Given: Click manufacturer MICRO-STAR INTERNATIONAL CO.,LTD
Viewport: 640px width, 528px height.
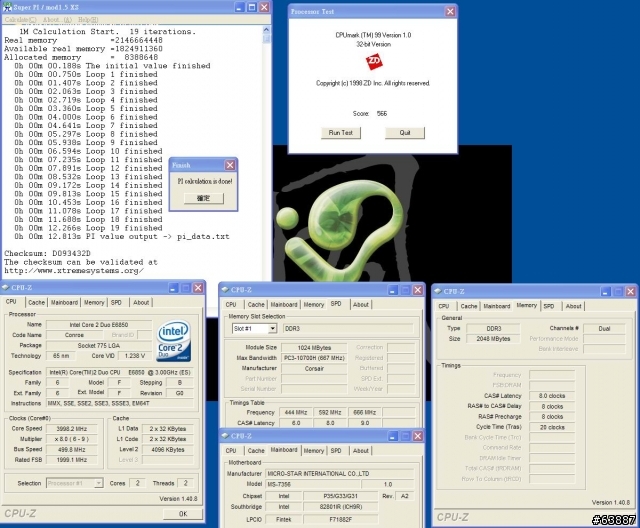Looking at the screenshot, I should 340,474.
